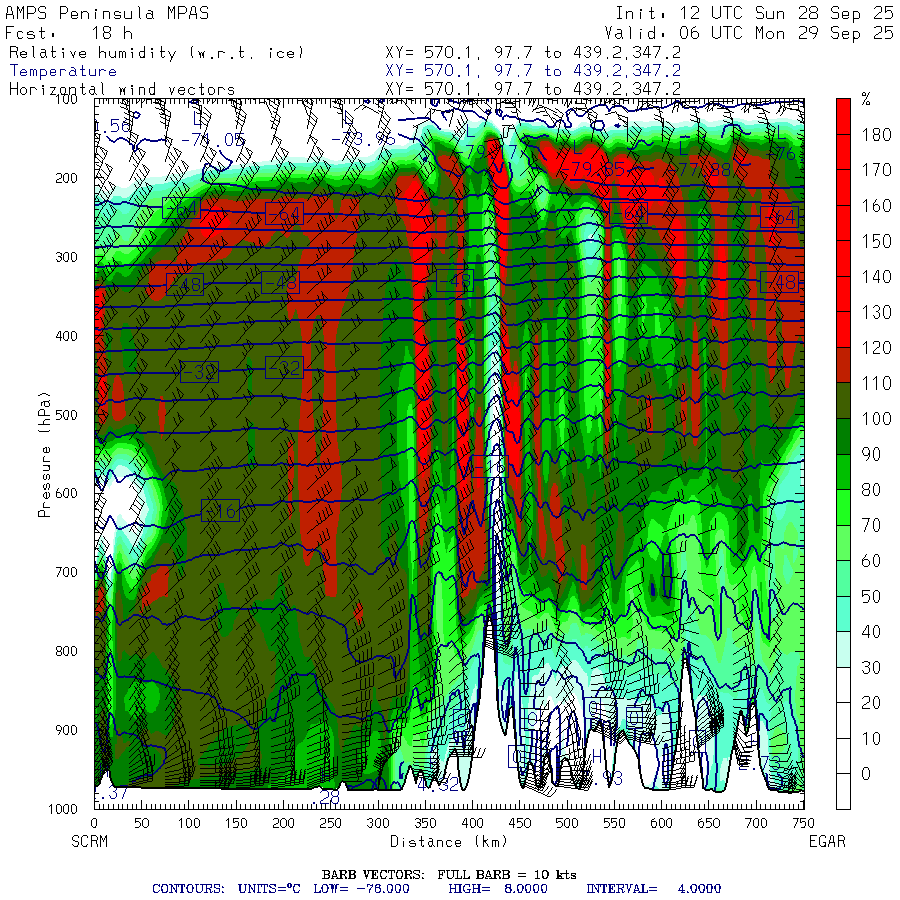Click the bright red 170–180 color bar segment
Image resolution: width=900 pixels, height=900 pixels.
click(843, 152)
